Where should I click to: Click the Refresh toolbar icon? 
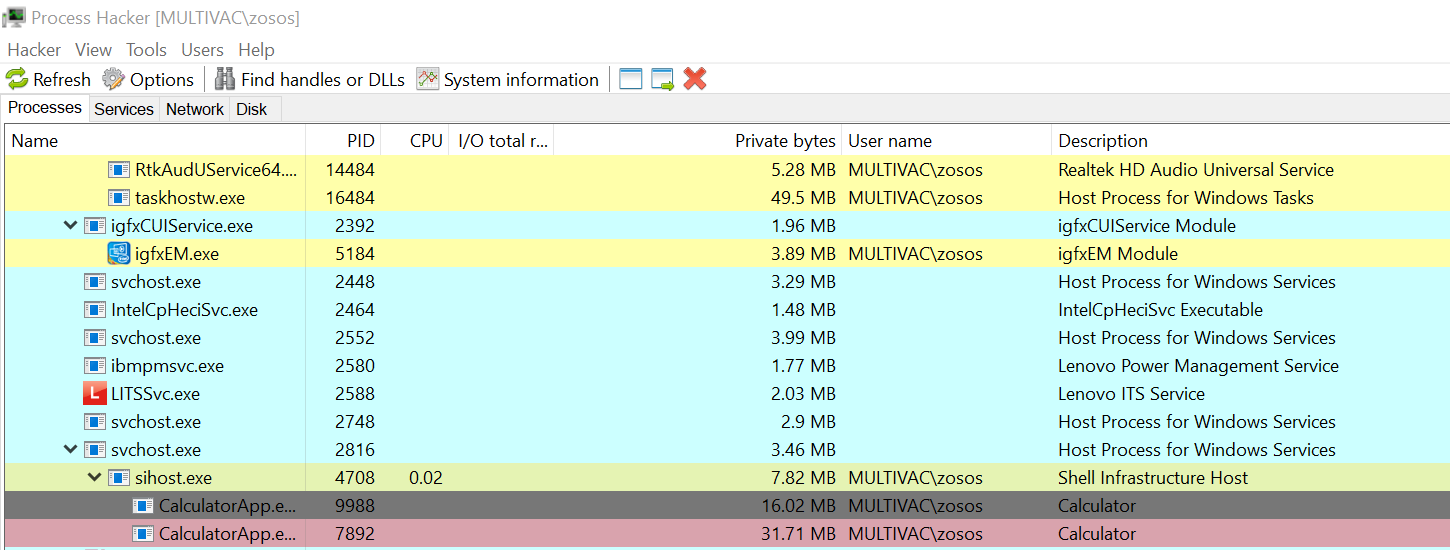(x=17, y=79)
